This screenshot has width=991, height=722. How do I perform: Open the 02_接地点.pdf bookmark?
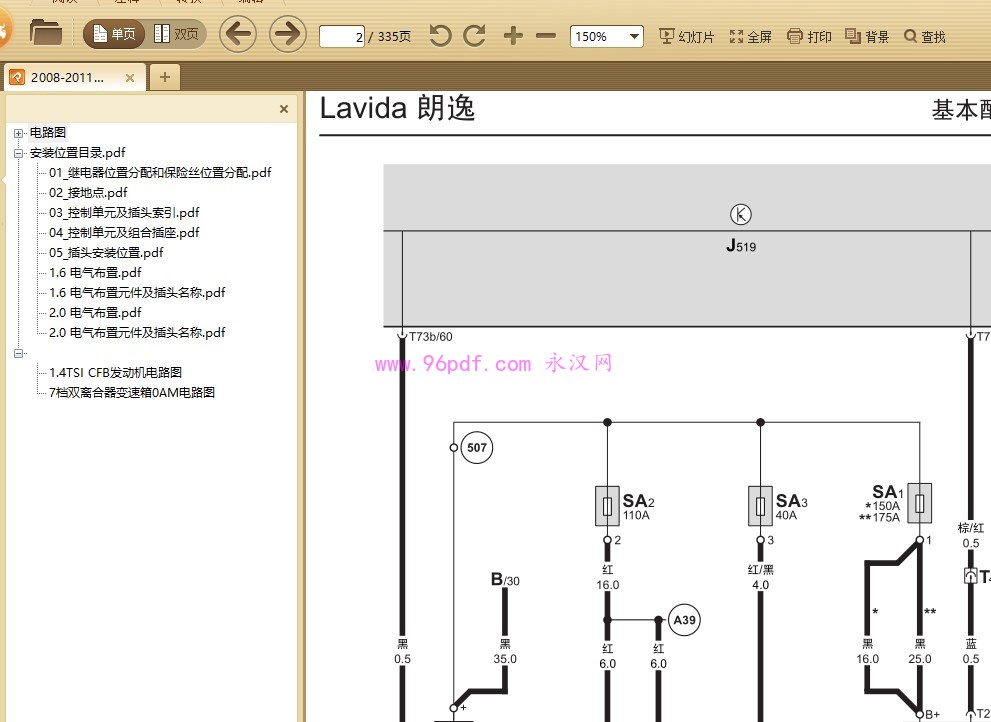(x=88, y=193)
